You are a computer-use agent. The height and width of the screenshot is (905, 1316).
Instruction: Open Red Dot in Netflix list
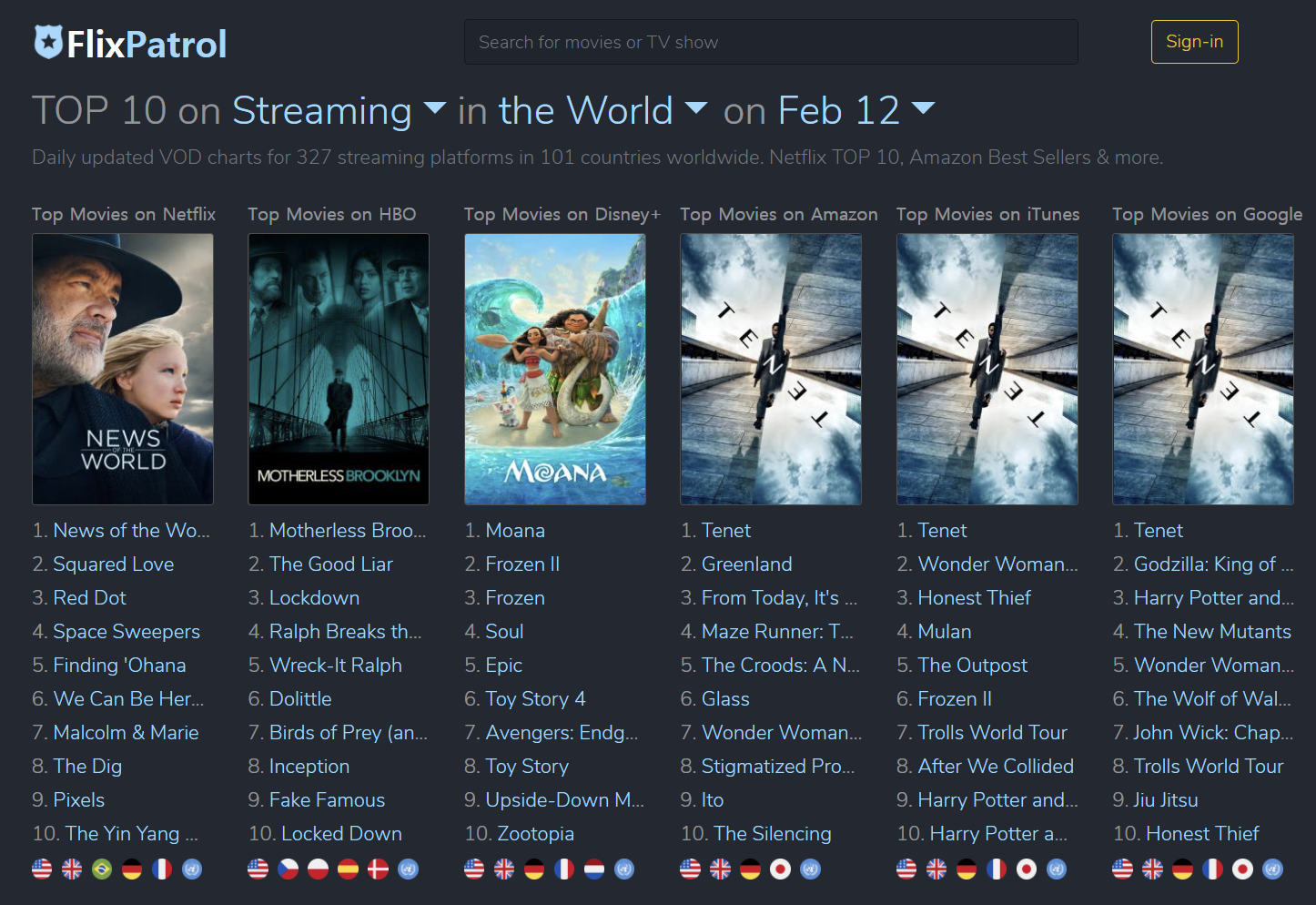[x=90, y=598]
